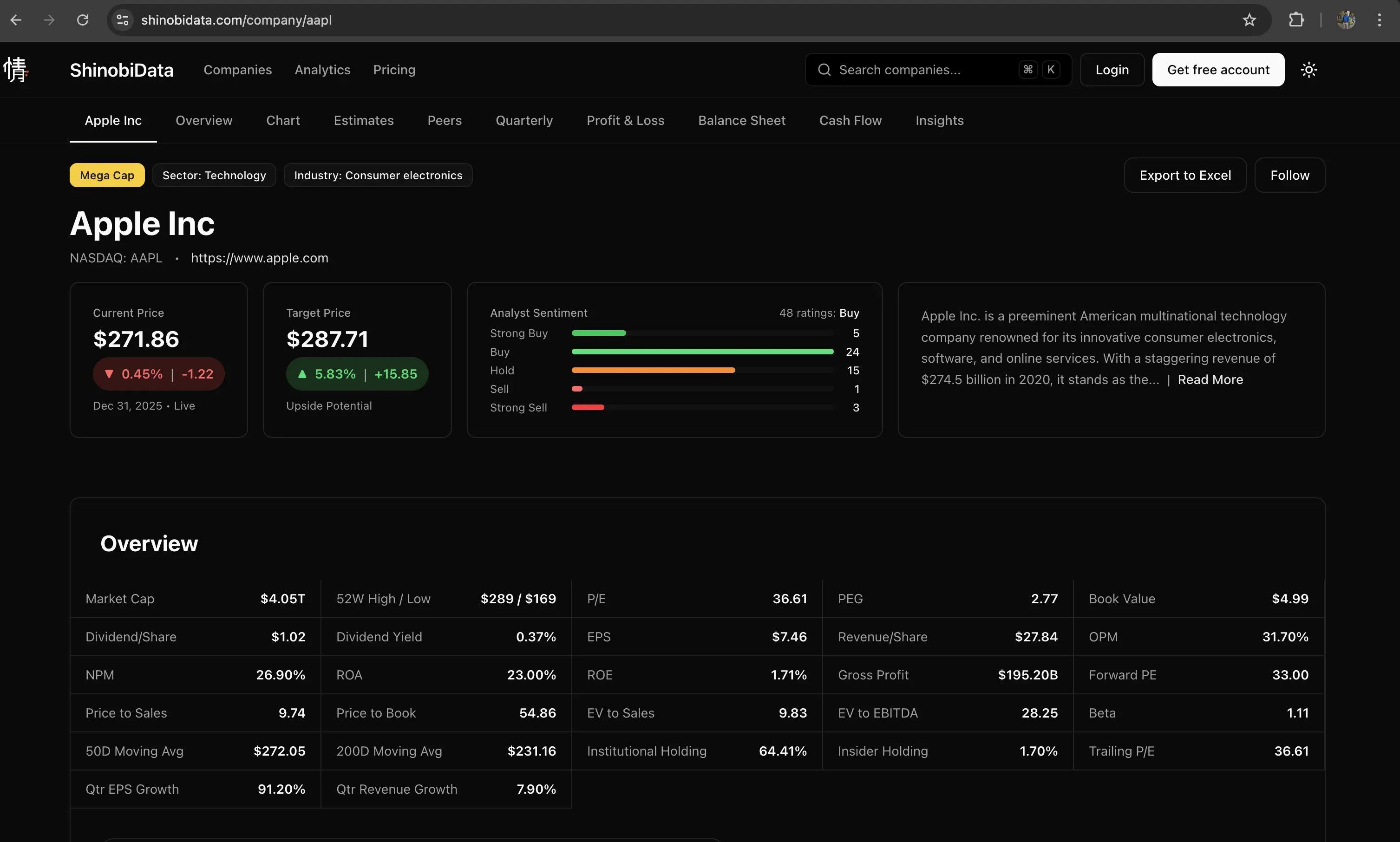Image resolution: width=1400 pixels, height=842 pixels.
Task: Click the Hold sentiment bar
Action: (x=702, y=370)
